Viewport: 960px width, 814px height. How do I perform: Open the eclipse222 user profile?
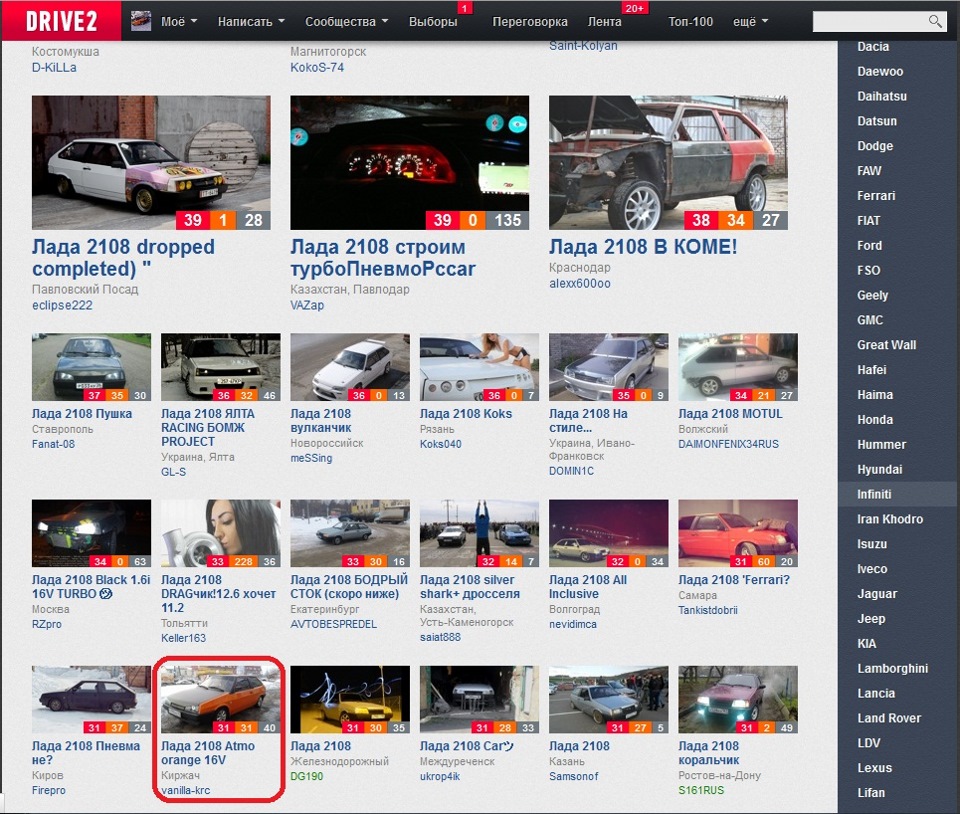coord(62,305)
